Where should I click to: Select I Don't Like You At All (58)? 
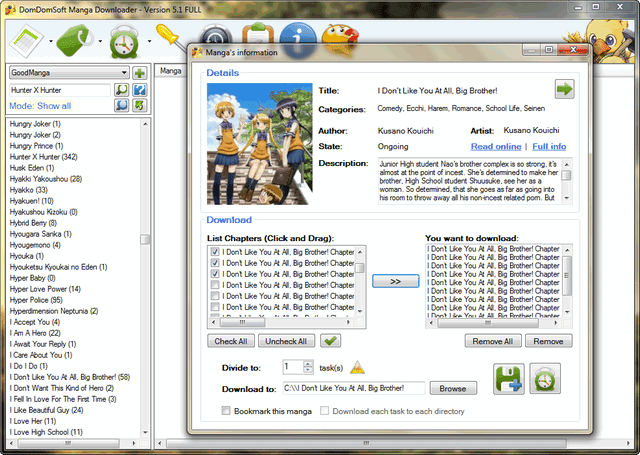pos(70,377)
